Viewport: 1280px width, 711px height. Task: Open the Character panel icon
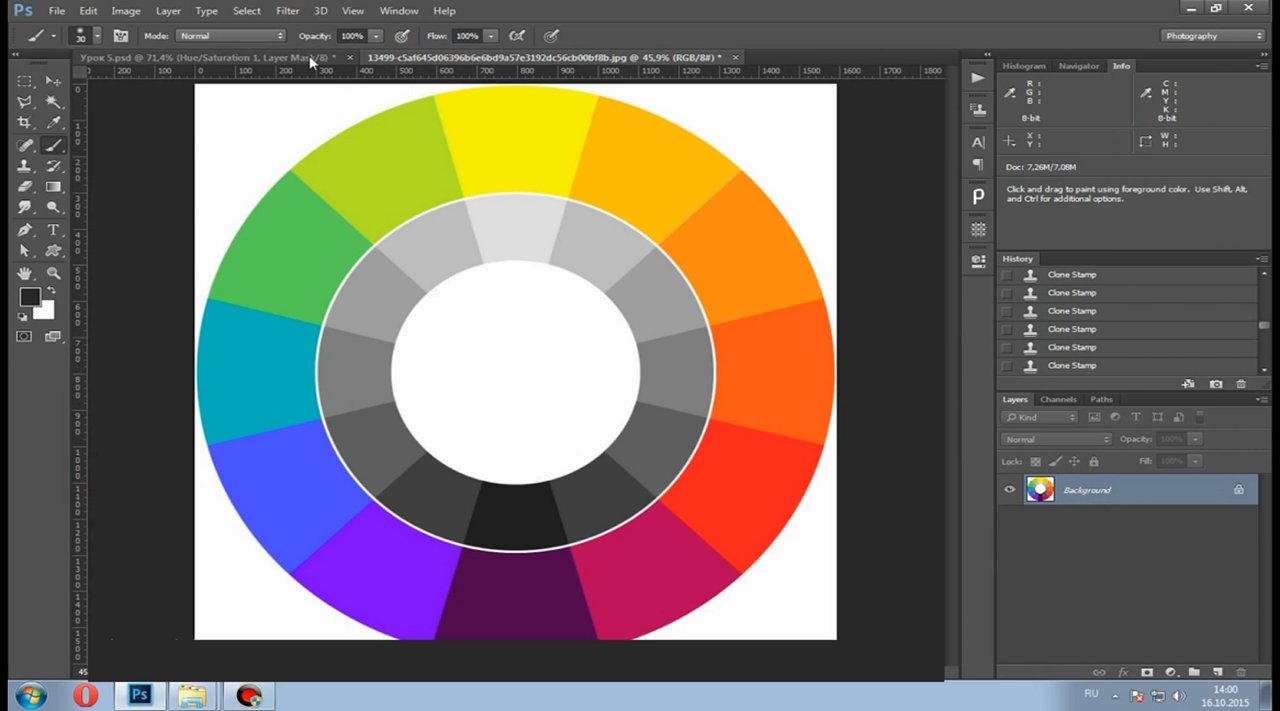click(x=978, y=142)
